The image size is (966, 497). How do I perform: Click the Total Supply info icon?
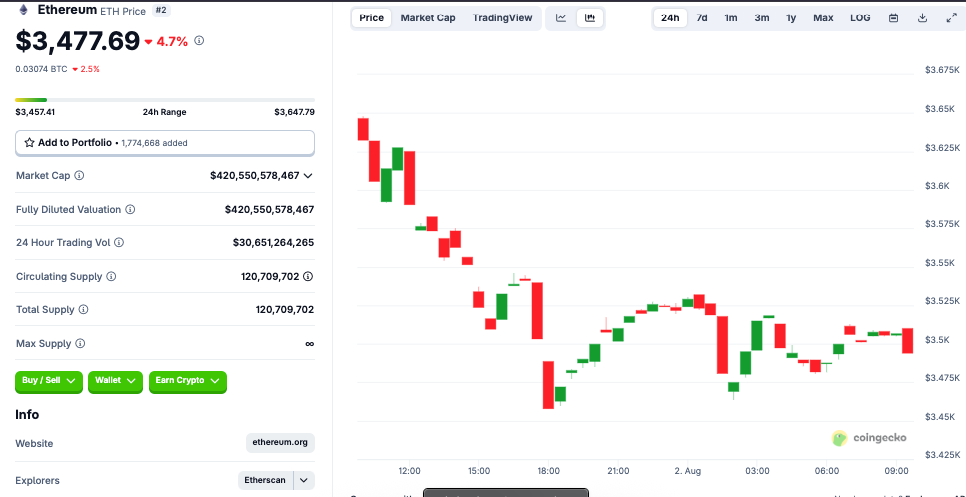pos(83,310)
